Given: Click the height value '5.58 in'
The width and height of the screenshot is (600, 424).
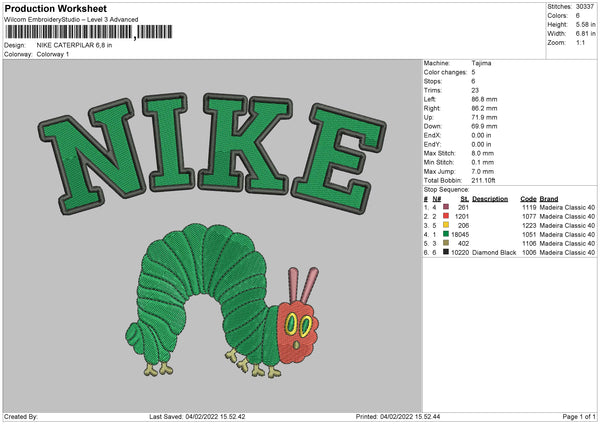Looking at the screenshot, I should [585, 24].
